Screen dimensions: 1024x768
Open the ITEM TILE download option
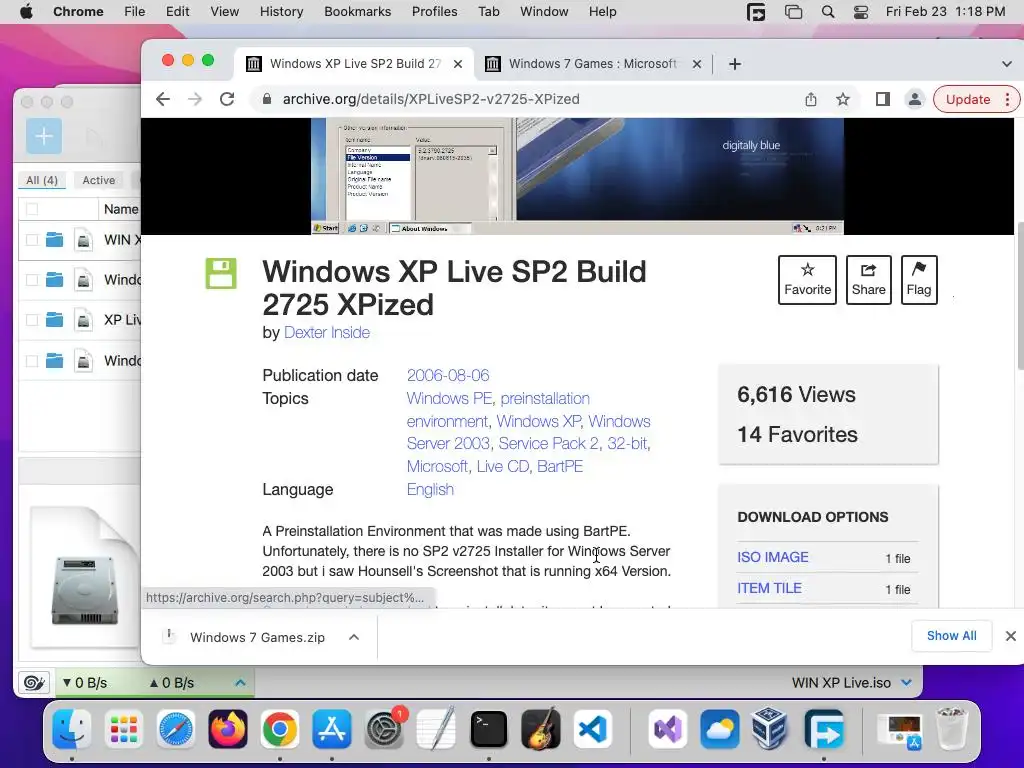(x=769, y=588)
